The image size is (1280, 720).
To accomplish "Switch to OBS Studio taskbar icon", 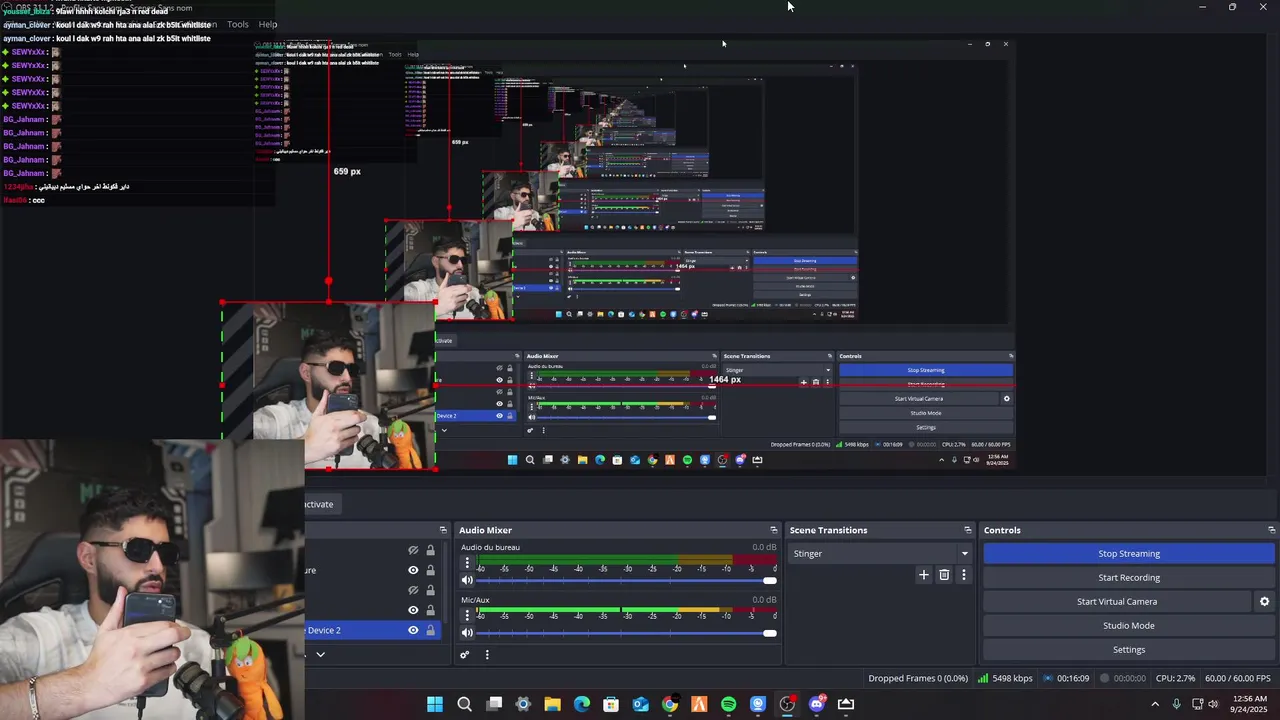I will tap(787, 704).
